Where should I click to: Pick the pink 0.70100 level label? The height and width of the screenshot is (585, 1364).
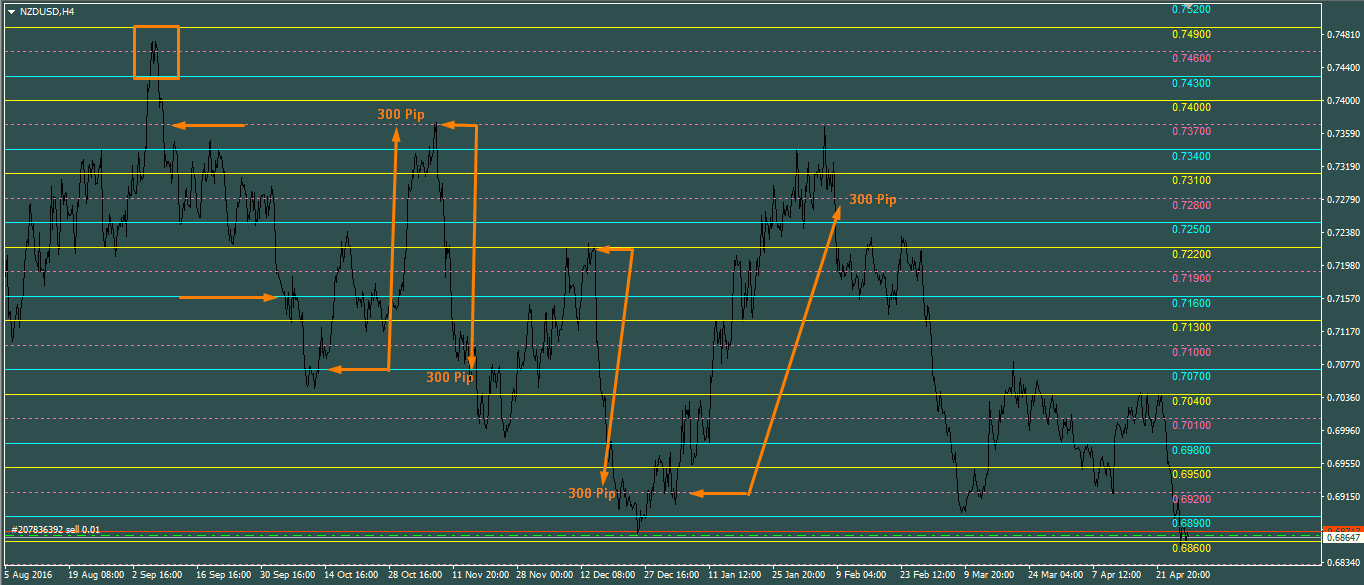tap(1191, 426)
